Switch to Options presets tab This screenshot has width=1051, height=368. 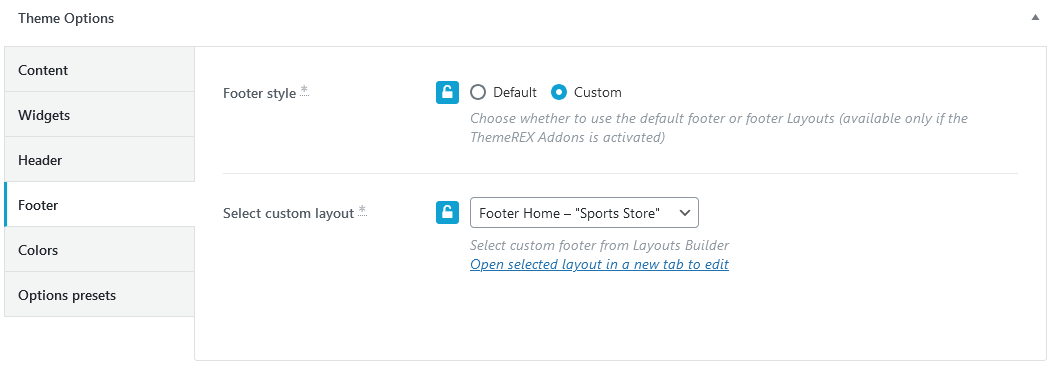point(99,294)
